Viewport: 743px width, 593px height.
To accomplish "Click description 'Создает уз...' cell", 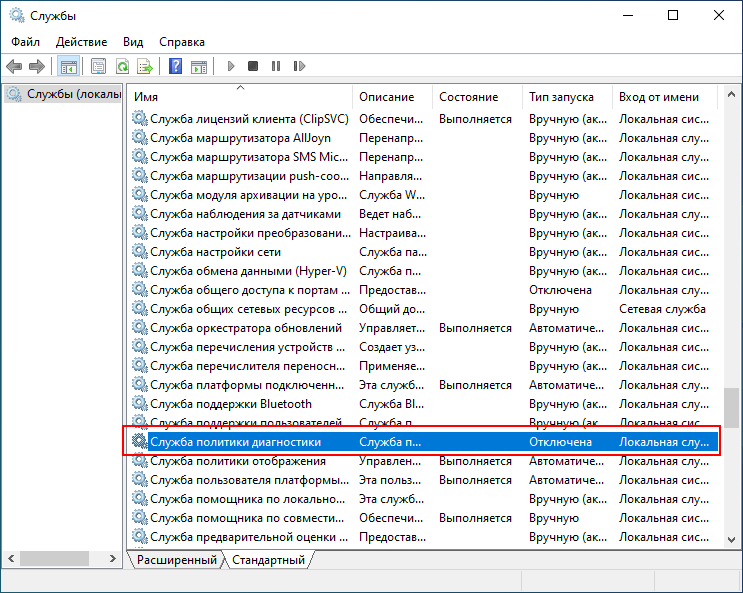I will (391, 347).
